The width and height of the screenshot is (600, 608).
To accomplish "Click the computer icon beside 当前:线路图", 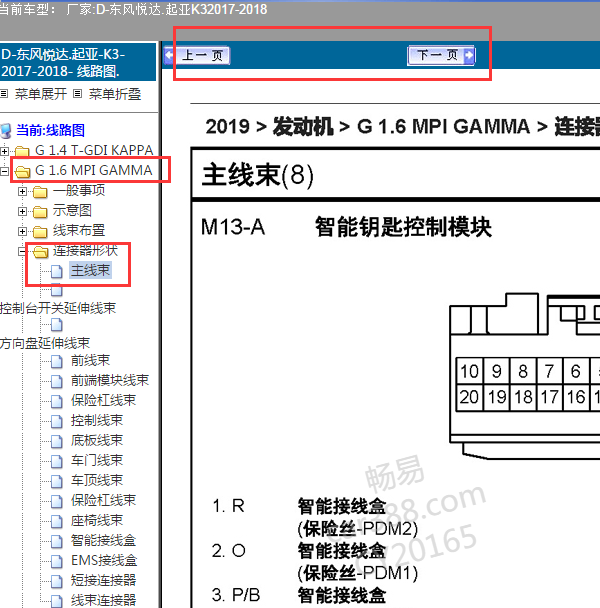I will (x=6, y=131).
